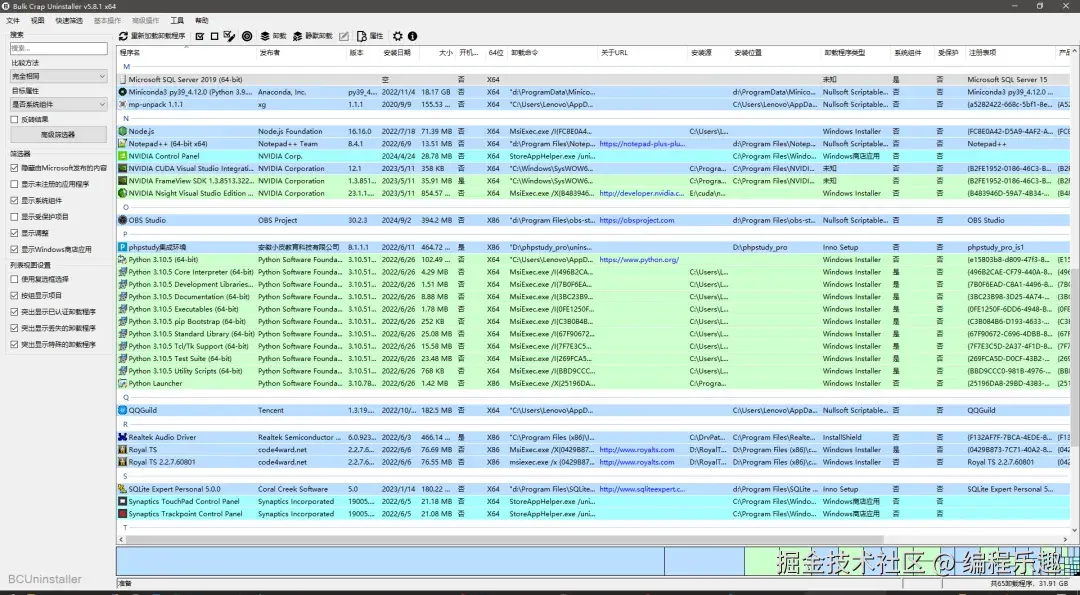Click the Python 3.10.5 (64-bit) row icon
The width and height of the screenshot is (1080, 595).
pyautogui.click(x=123, y=260)
